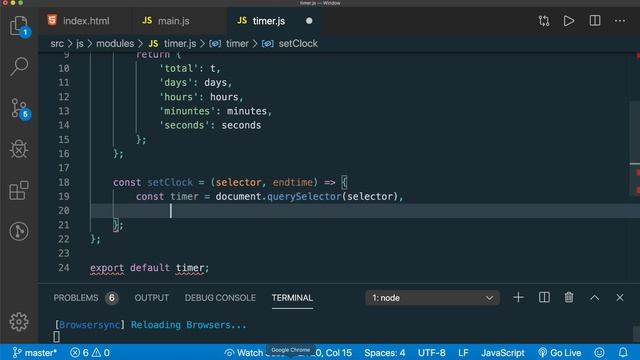Maximize the panel with the up chevron
The width and height of the screenshot is (640, 360).
pyautogui.click(x=594, y=298)
